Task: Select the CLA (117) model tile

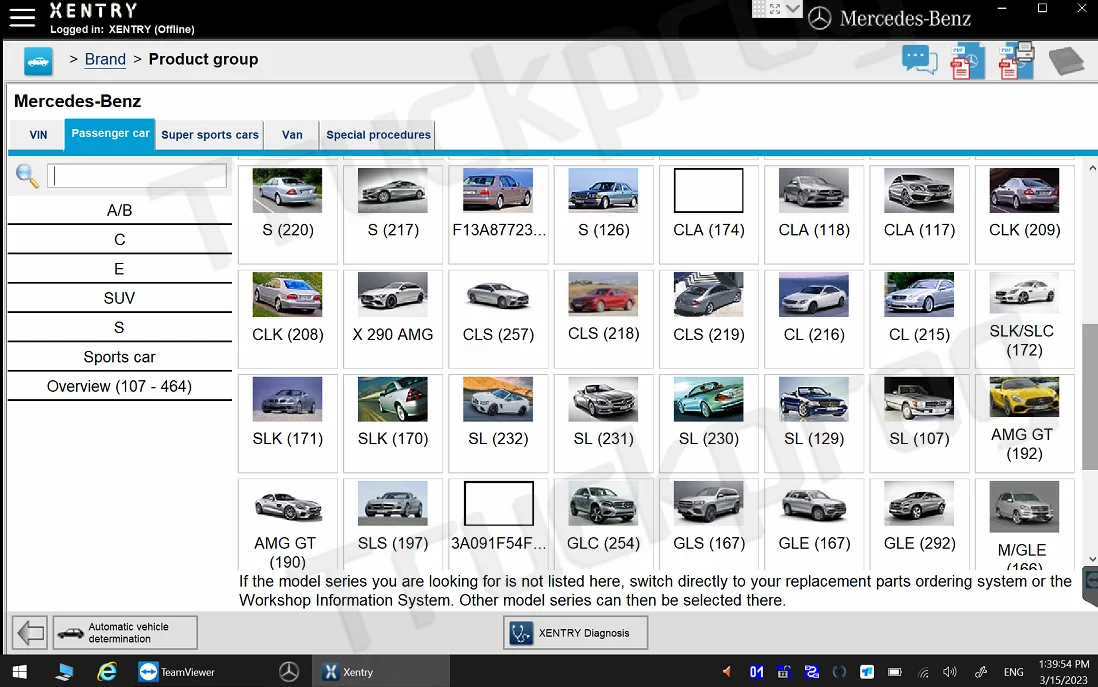Action: (919, 214)
